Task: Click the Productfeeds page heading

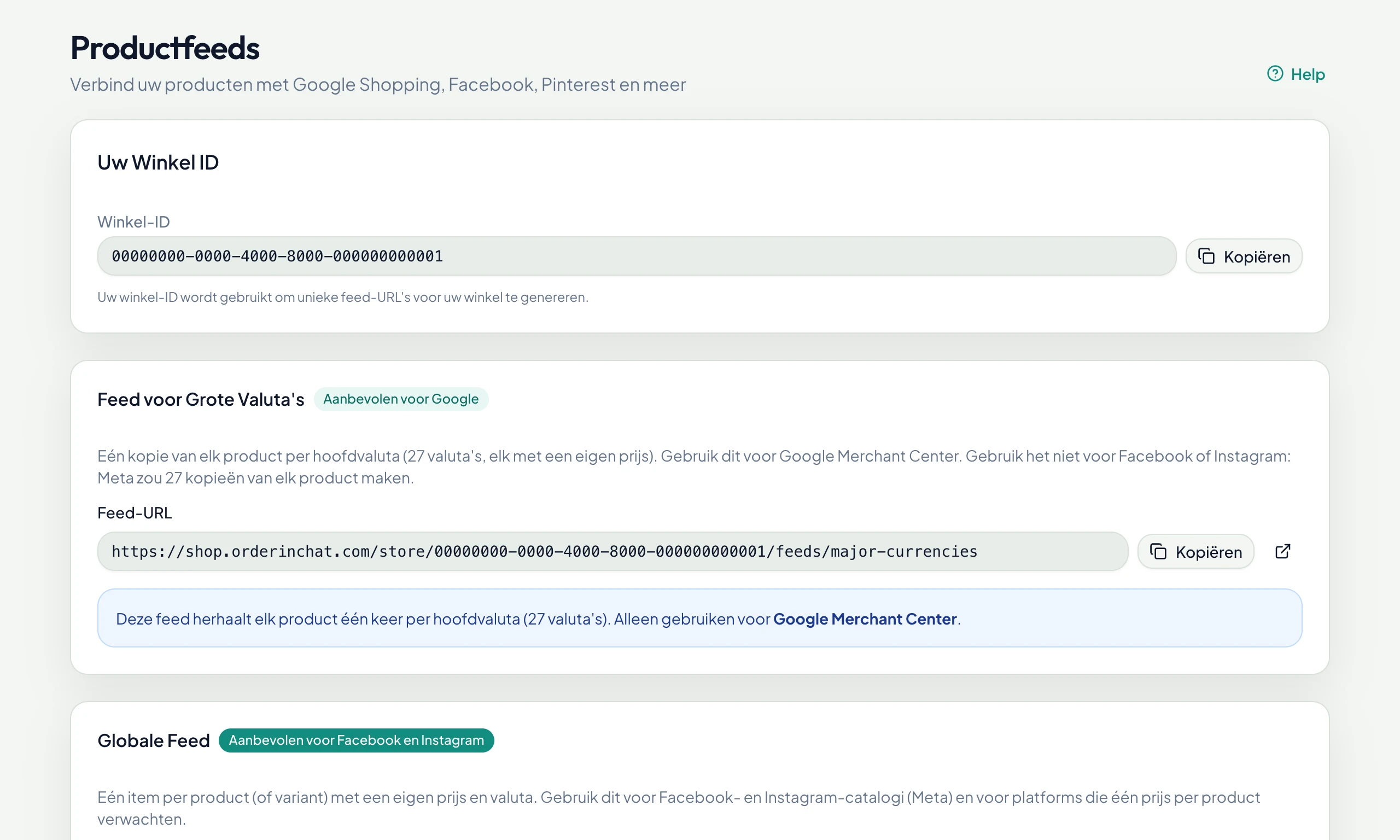Action: [165, 48]
